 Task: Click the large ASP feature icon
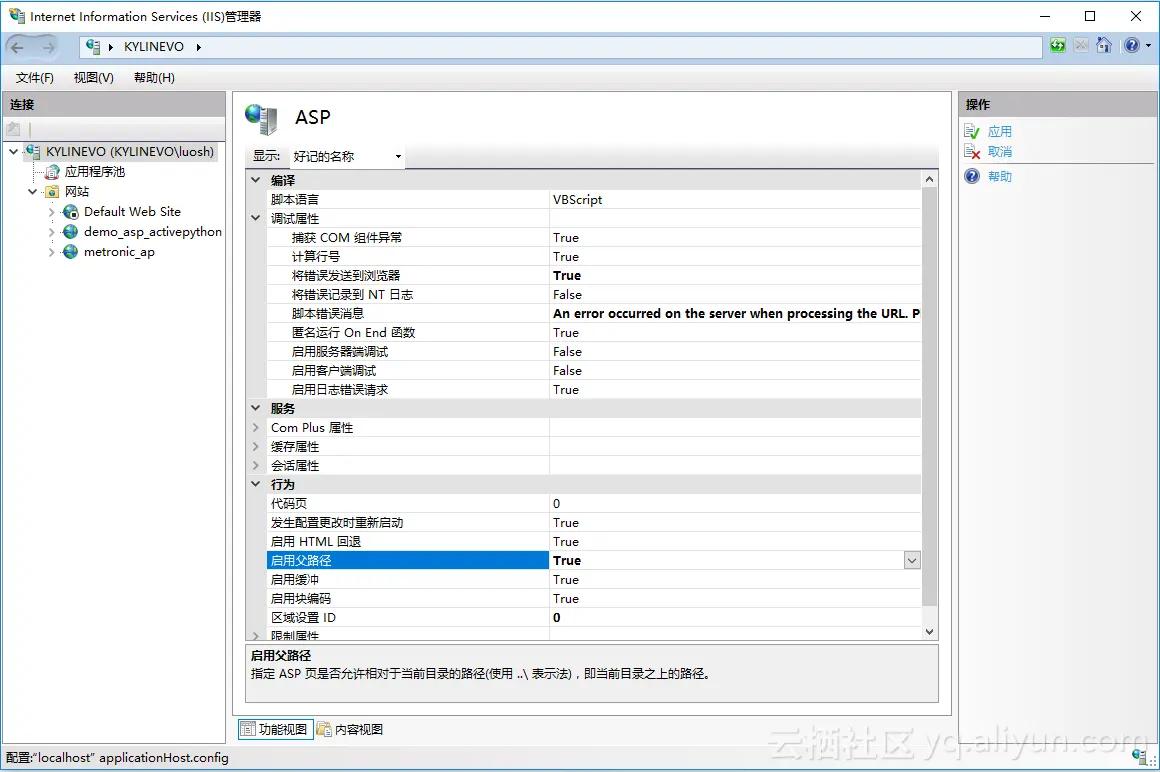pyautogui.click(x=261, y=119)
